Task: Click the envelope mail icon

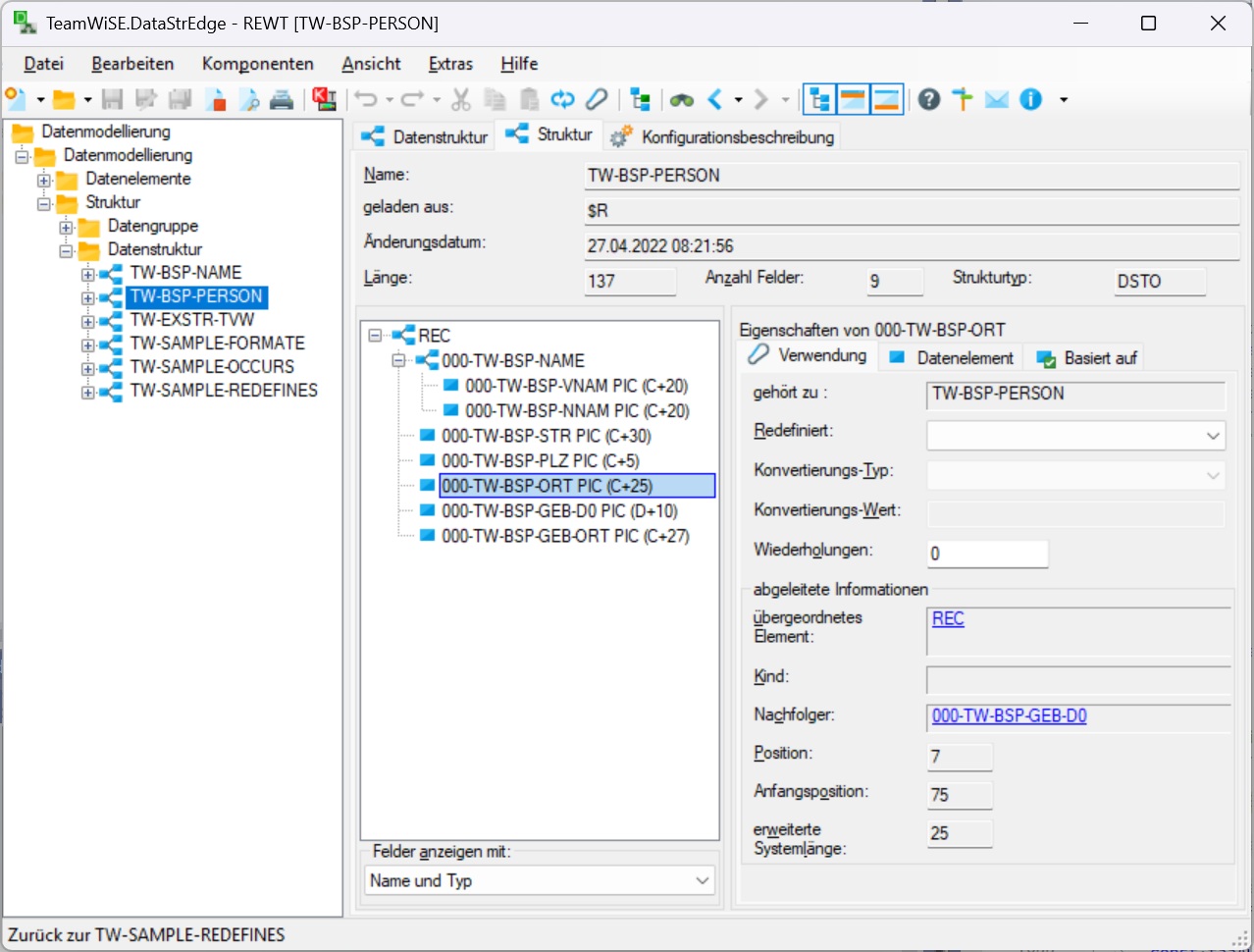Action: 997,99
